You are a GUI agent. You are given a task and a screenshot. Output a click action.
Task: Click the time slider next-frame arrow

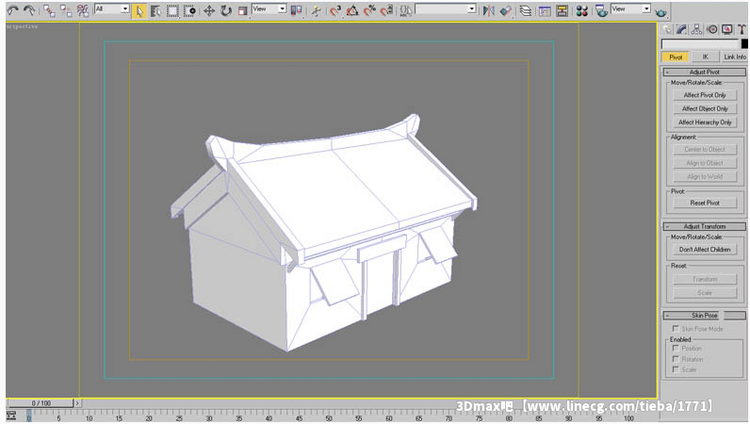[77, 403]
